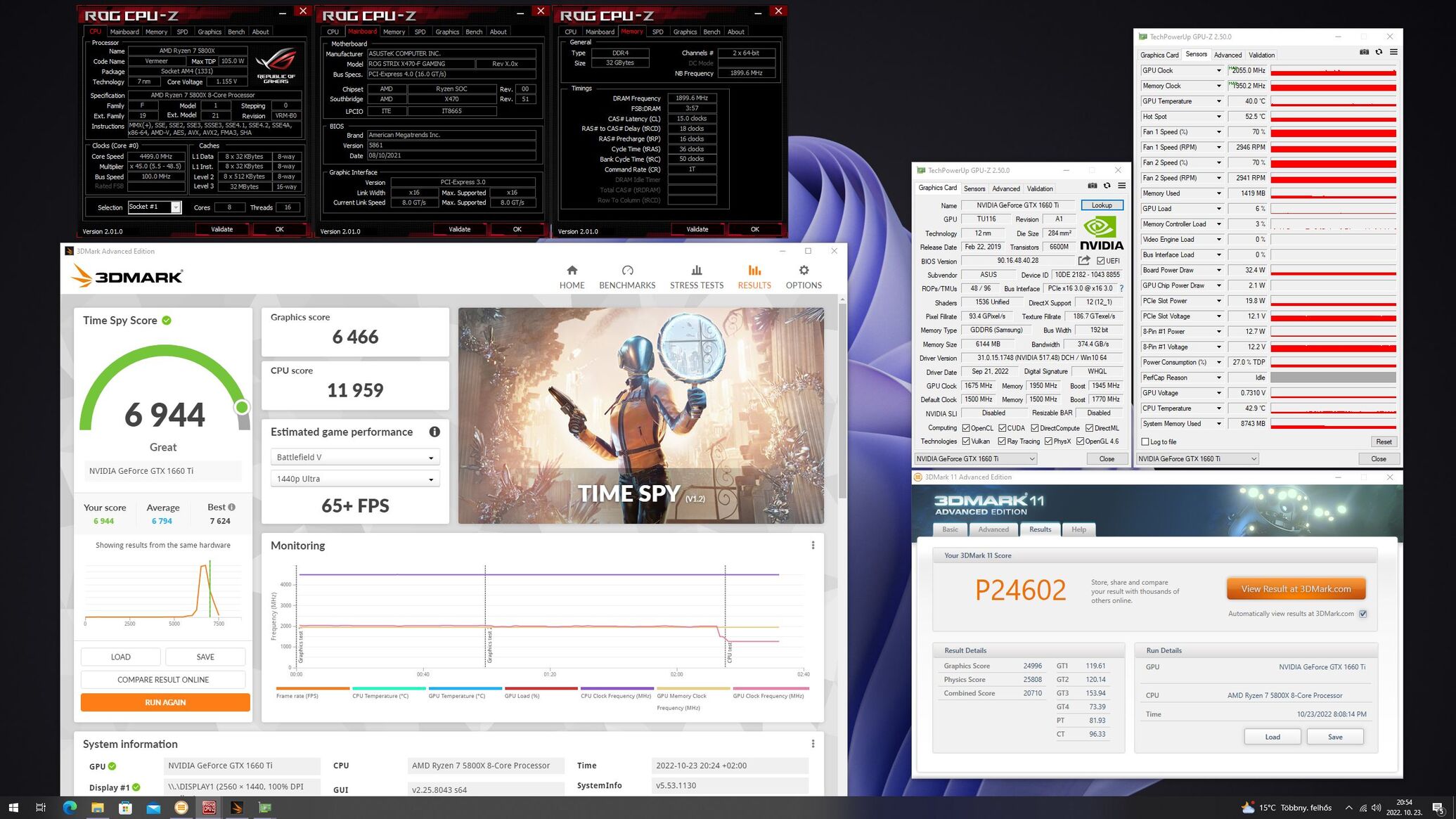Toggle the DirectCompute checkbox
1456x819 pixels.
coord(1035,428)
